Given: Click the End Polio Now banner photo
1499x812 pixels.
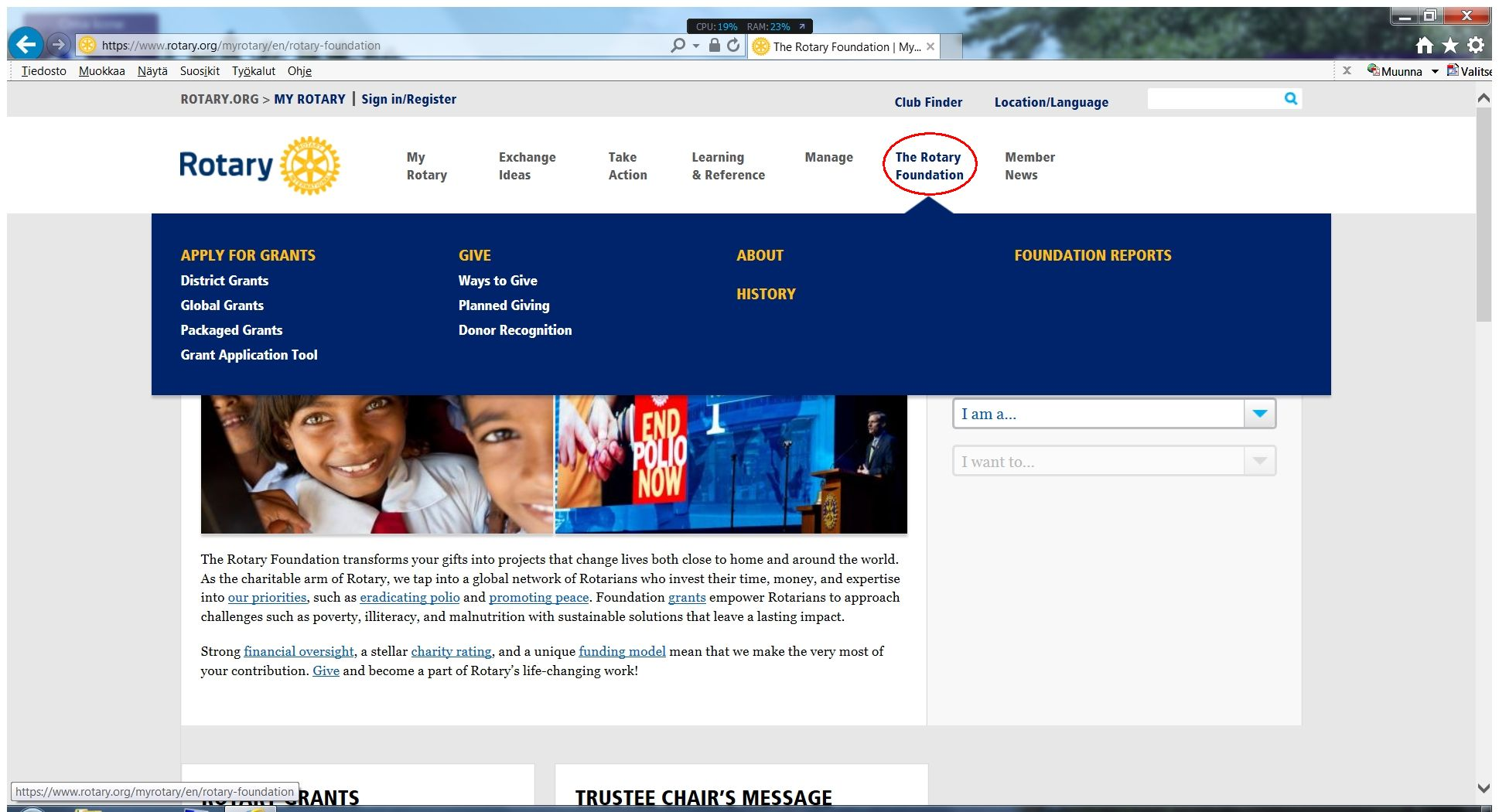Looking at the screenshot, I should pos(731,464).
